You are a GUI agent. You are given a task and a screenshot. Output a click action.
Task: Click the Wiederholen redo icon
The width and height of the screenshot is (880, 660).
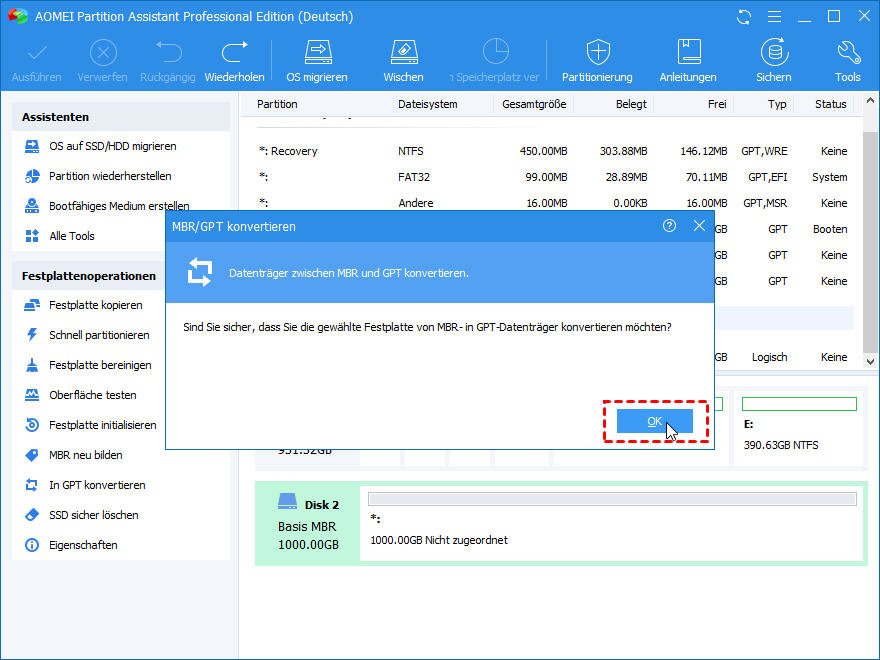[235, 53]
